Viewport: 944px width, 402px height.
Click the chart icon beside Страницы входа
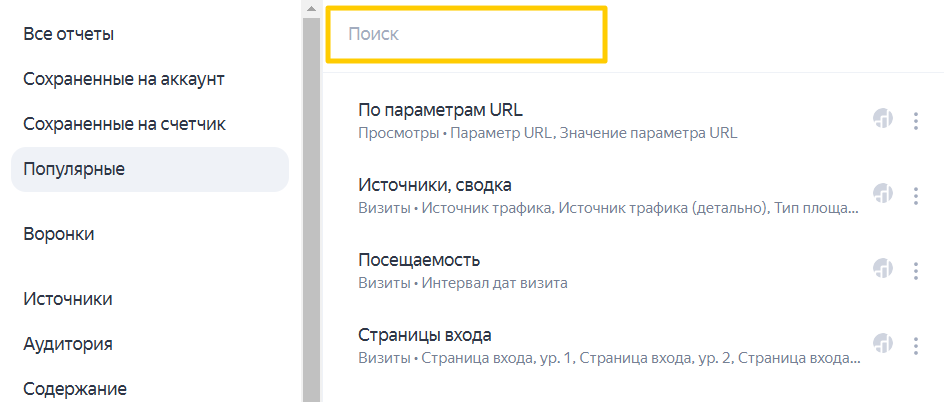pyautogui.click(x=882, y=344)
